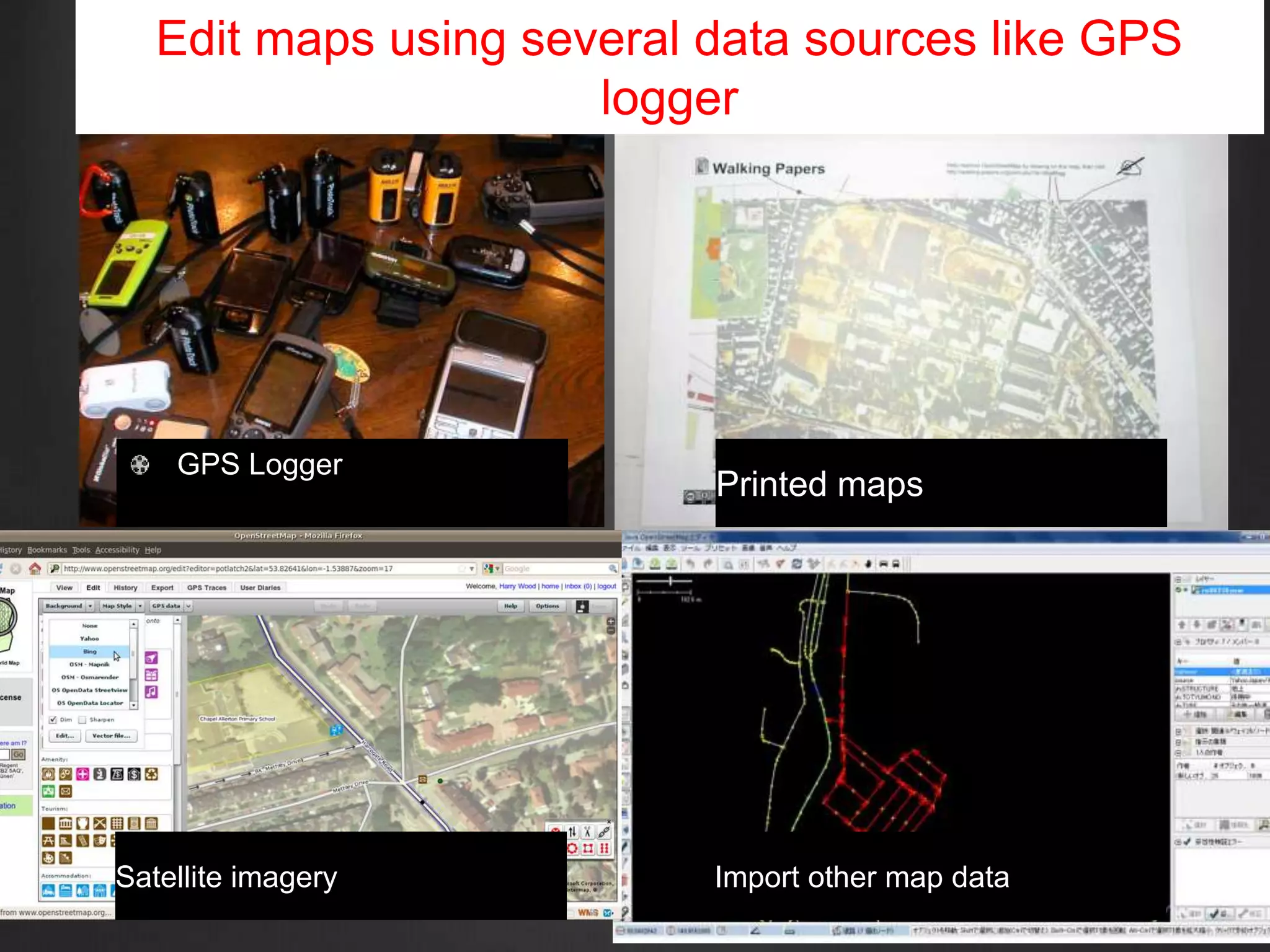
Task: Pick the grid-pattern tourism icon
Action: (x=117, y=823)
